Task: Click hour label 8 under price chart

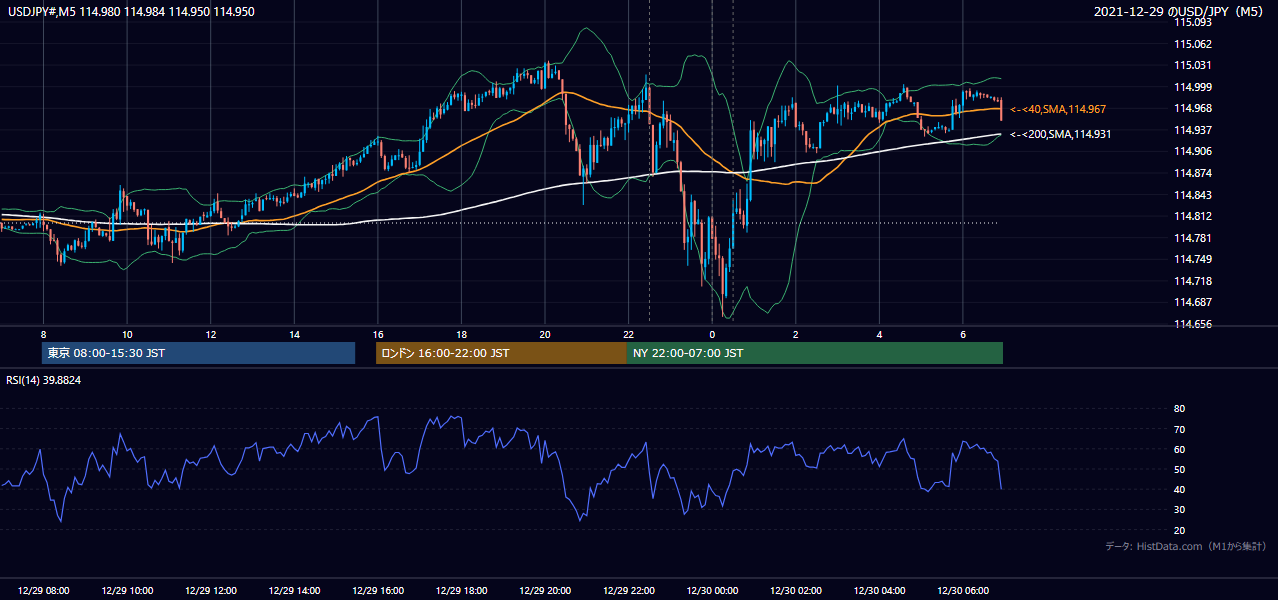Action: coord(44,334)
